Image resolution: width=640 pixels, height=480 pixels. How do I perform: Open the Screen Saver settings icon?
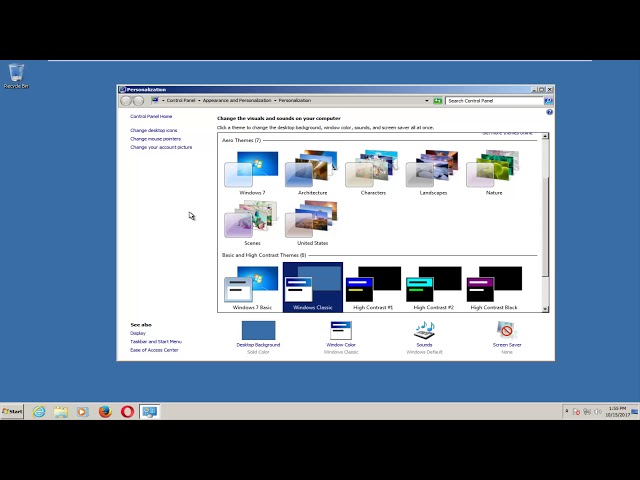point(506,330)
